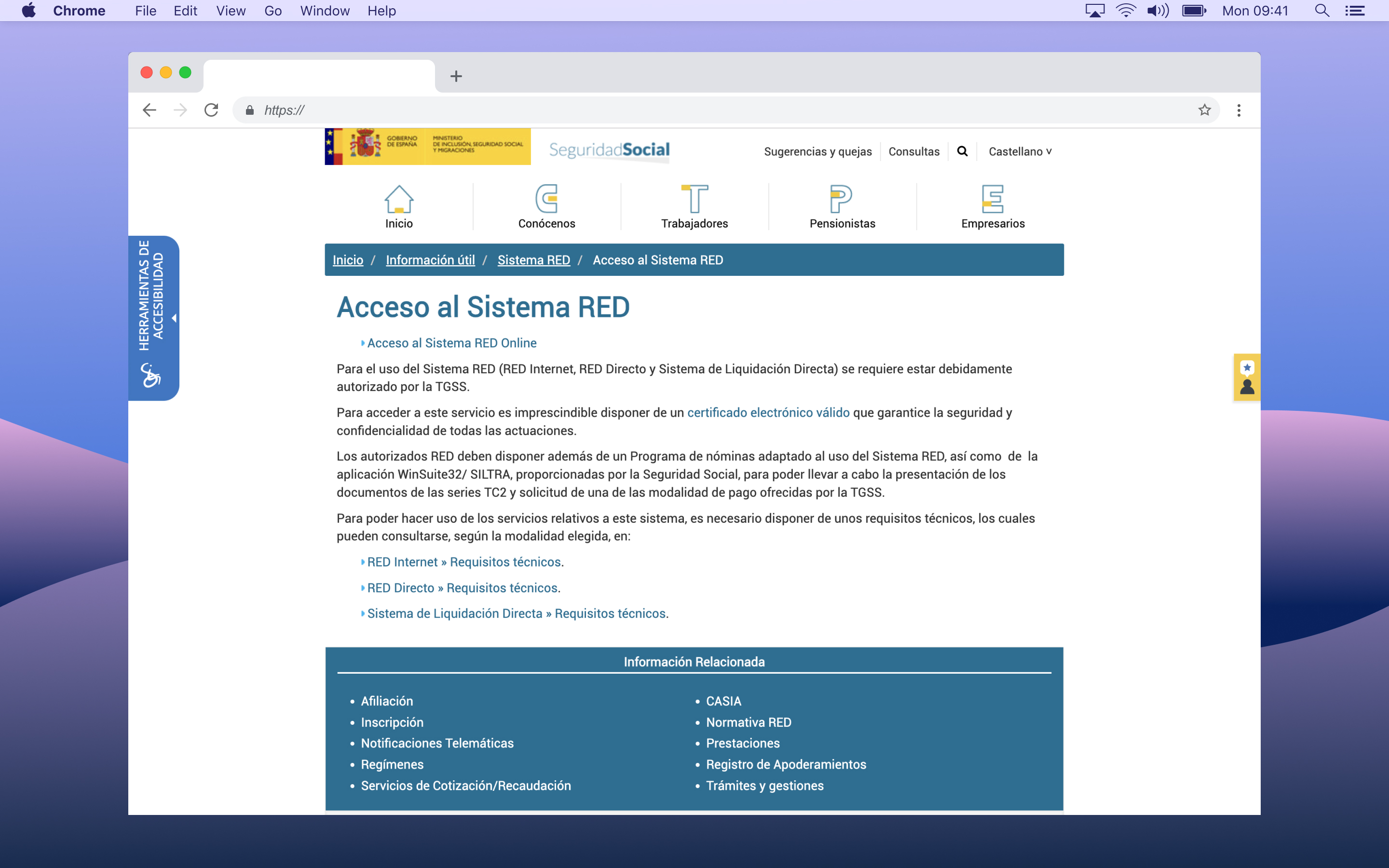
Task: Open Trámites y gestiones link
Action: 764,786
